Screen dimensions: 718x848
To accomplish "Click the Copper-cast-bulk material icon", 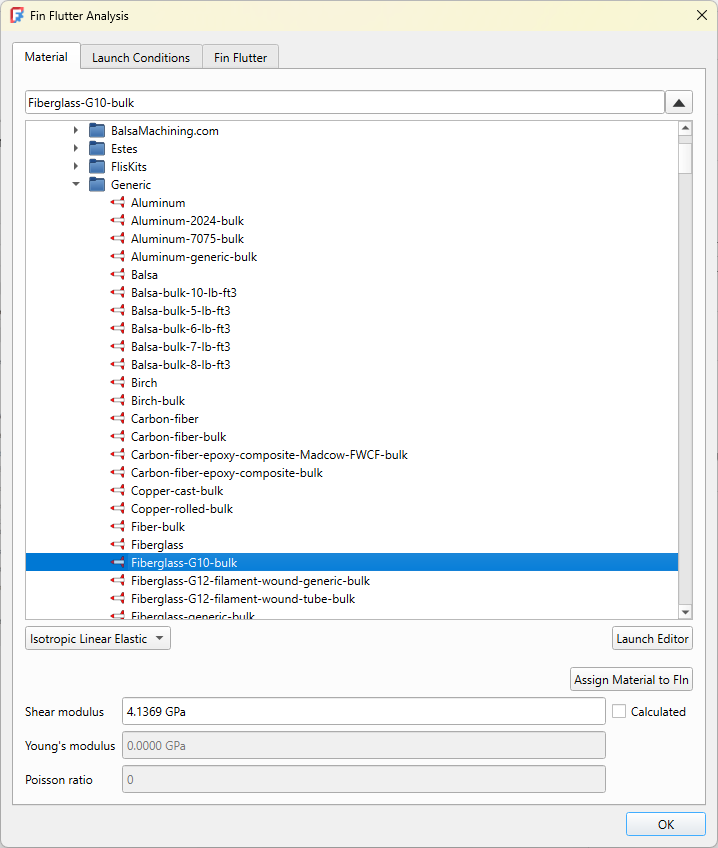I will point(117,491).
